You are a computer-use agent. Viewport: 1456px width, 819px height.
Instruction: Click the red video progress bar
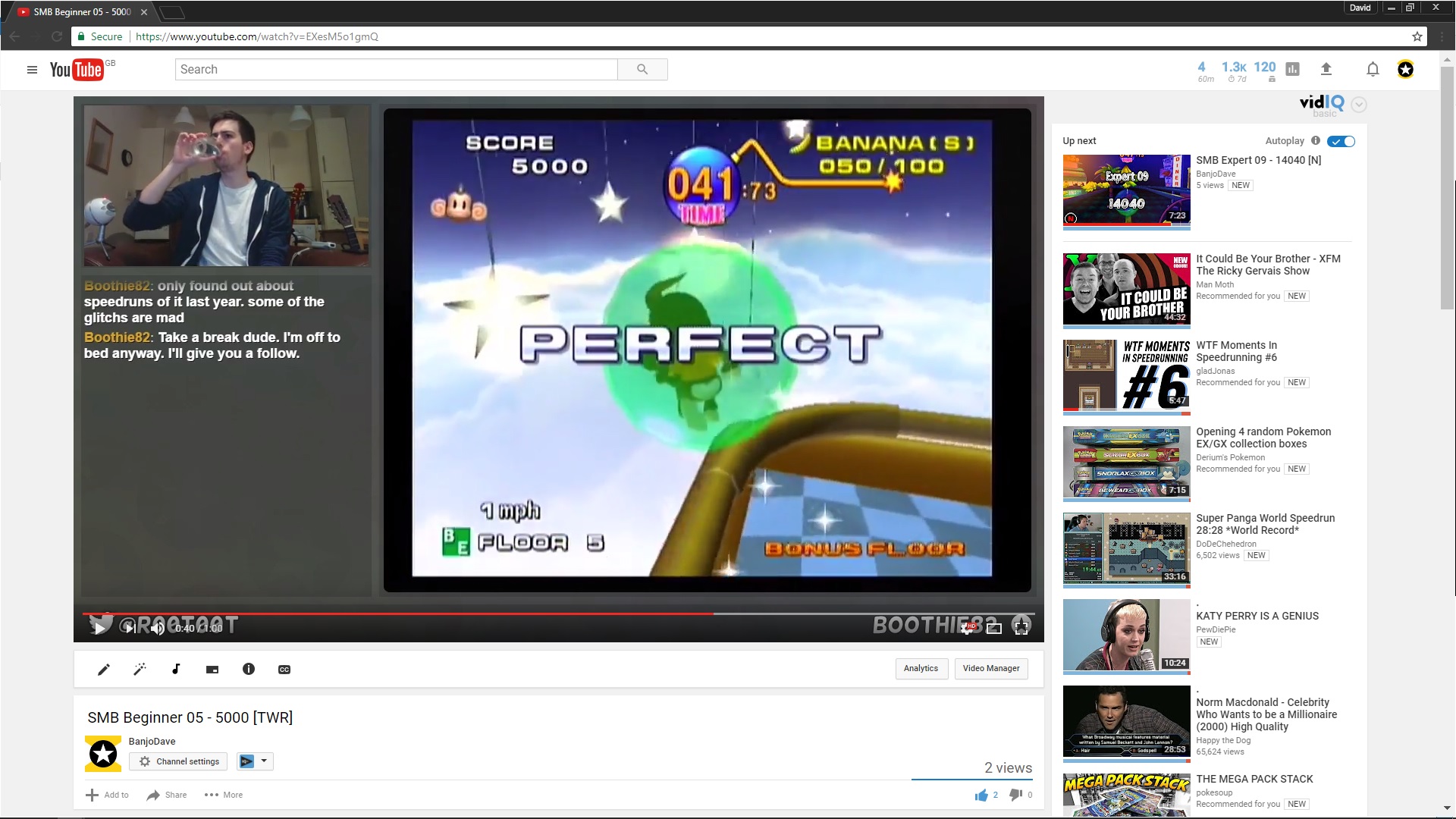[394, 613]
